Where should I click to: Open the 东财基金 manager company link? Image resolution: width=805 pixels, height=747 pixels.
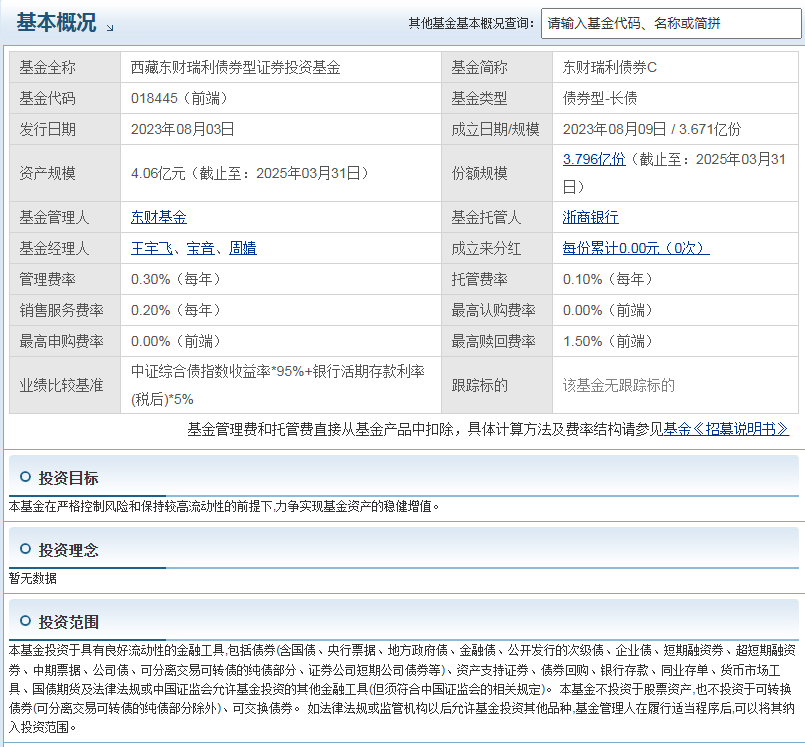click(x=159, y=218)
